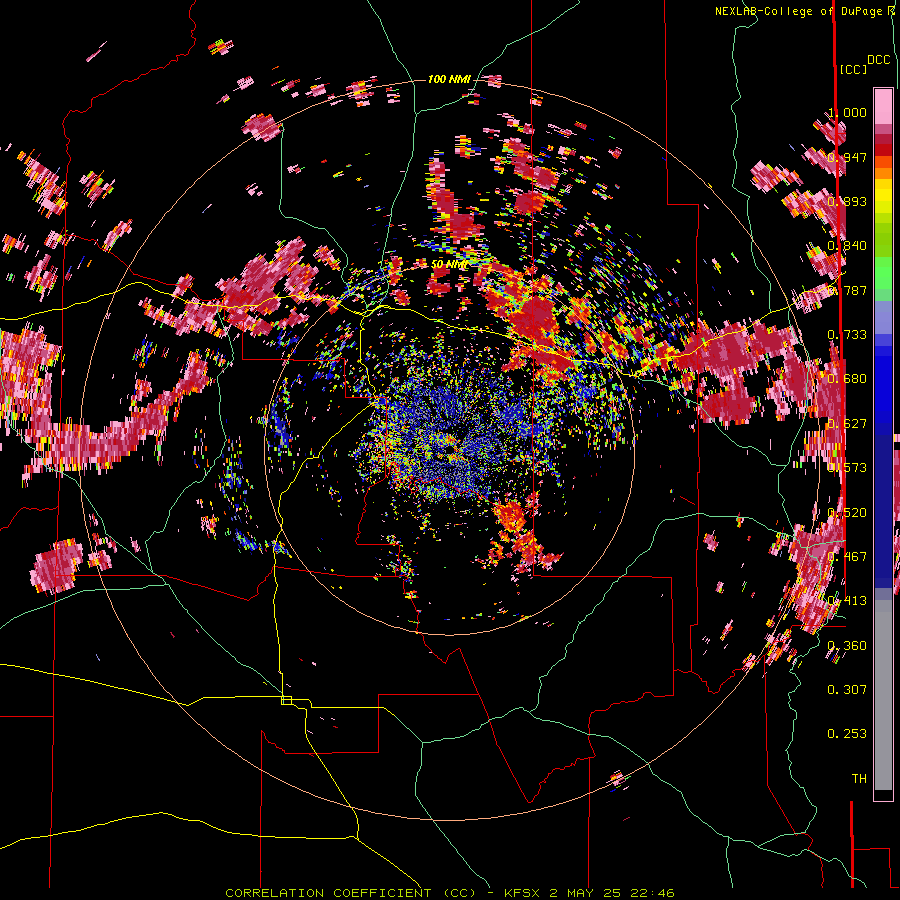Click the "DCC" label above the legend
The width and height of the screenshot is (900, 900).
[x=878, y=60]
